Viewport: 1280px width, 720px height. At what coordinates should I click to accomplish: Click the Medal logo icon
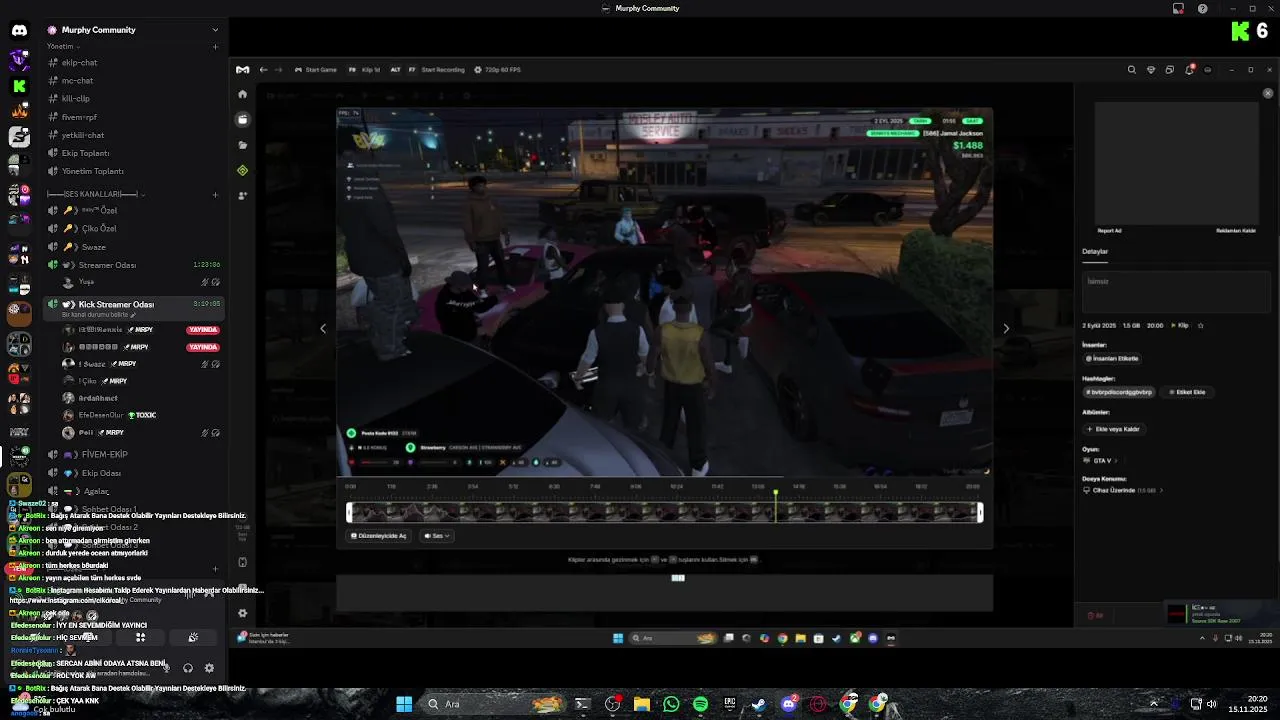click(x=242, y=70)
